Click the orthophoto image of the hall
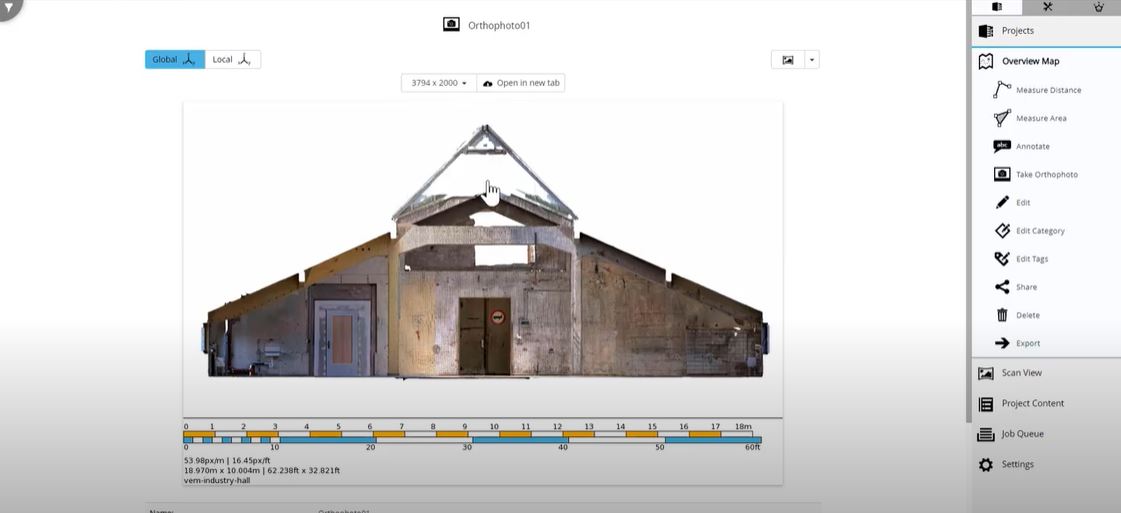This screenshot has height=513, width=1121. [485, 251]
